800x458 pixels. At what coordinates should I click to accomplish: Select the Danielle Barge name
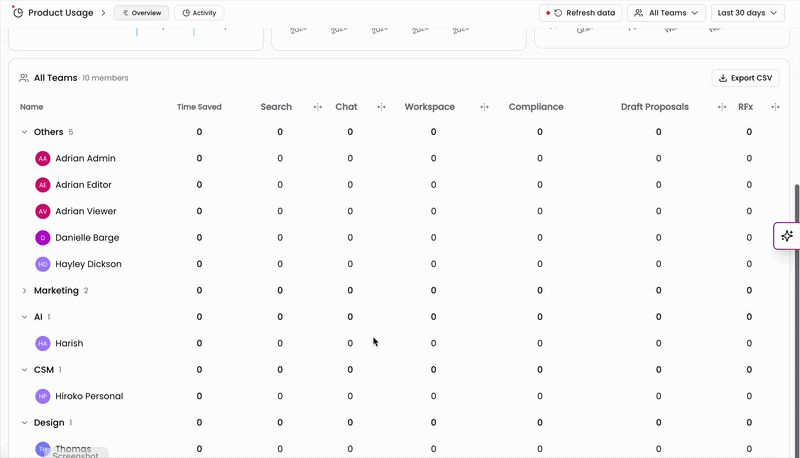click(87, 238)
